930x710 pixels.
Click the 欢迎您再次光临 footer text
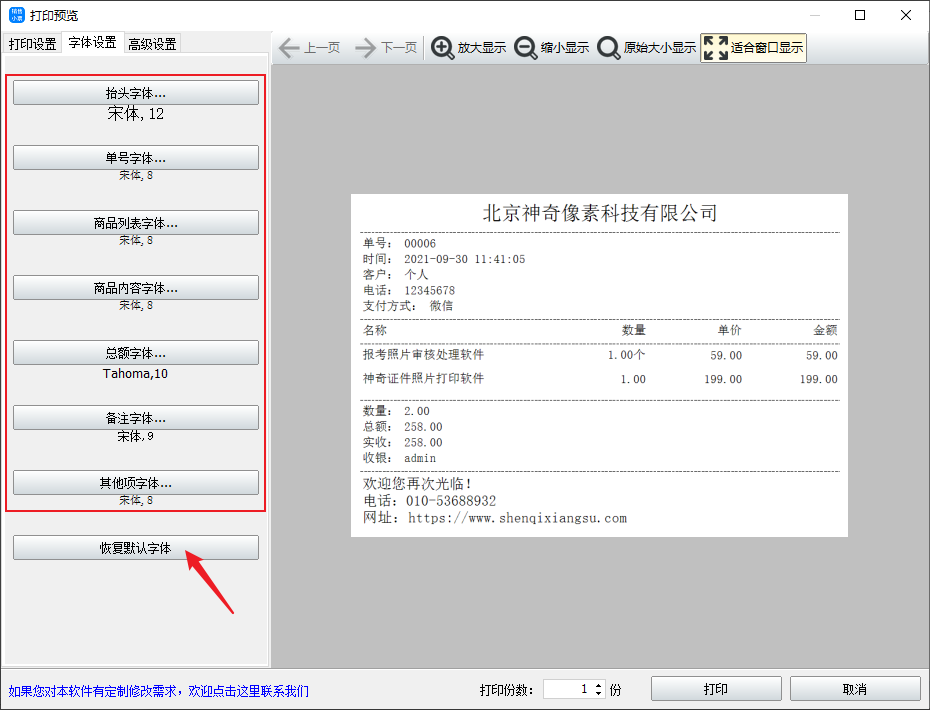[417, 483]
